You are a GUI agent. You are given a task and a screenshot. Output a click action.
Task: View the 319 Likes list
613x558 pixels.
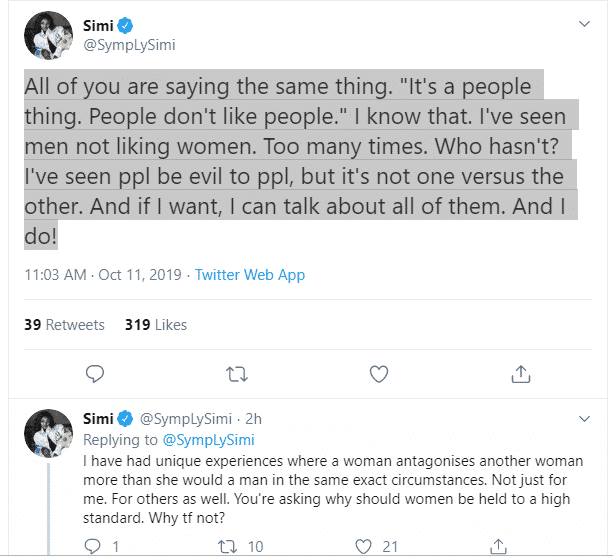[x=155, y=324]
